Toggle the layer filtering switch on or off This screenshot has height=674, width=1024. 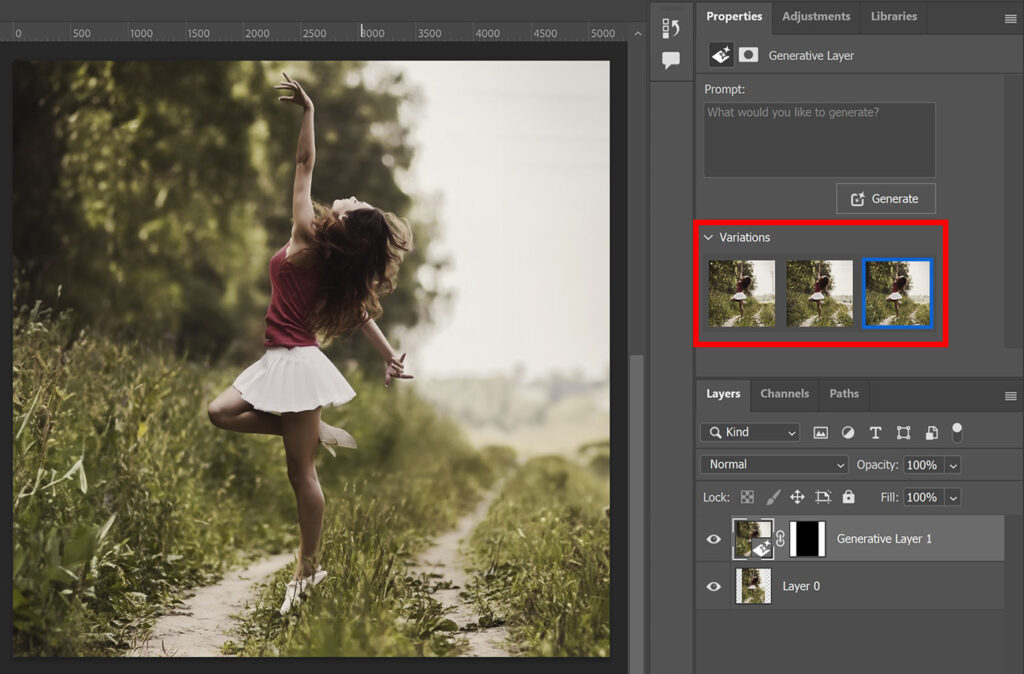[957, 432]
